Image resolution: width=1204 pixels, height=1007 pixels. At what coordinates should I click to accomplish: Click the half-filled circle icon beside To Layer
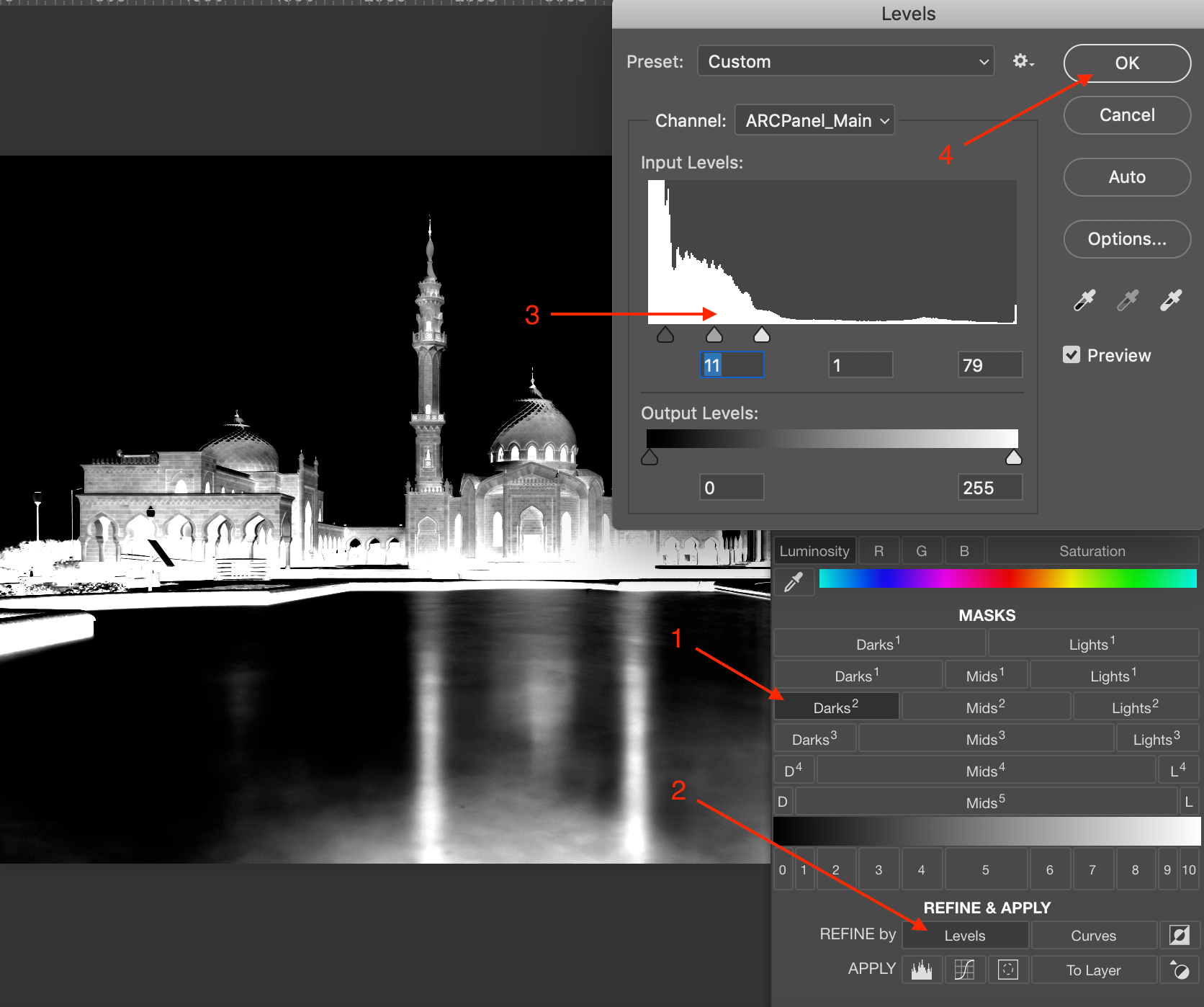point(1179,970)
